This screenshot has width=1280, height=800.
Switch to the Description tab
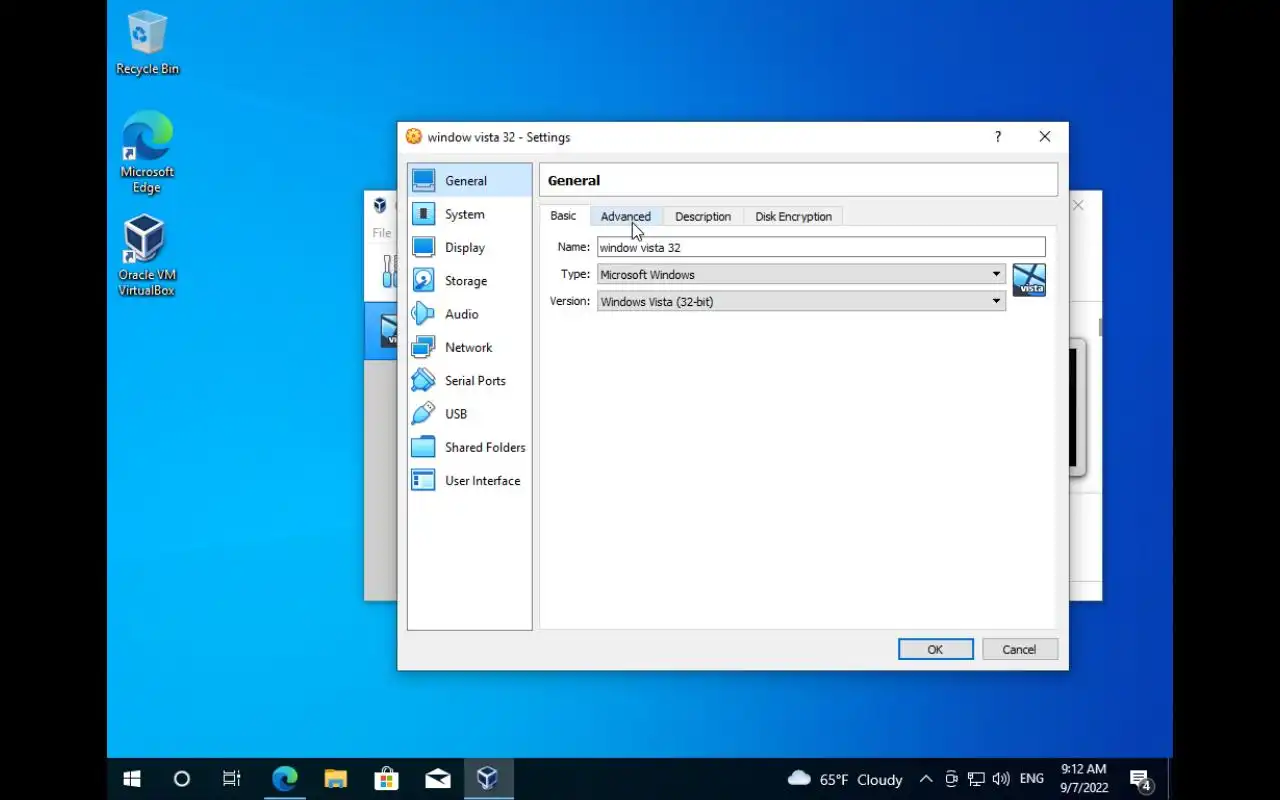703,216
